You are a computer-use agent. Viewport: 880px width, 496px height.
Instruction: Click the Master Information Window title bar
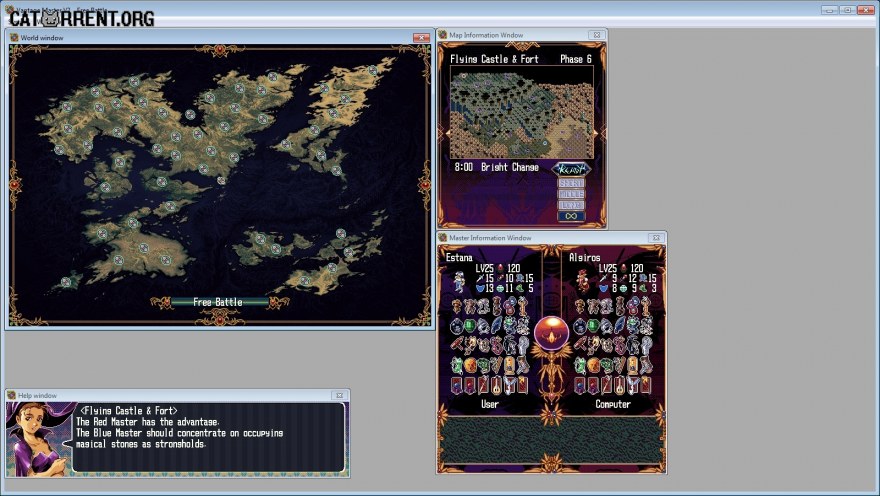coord(551,238)
